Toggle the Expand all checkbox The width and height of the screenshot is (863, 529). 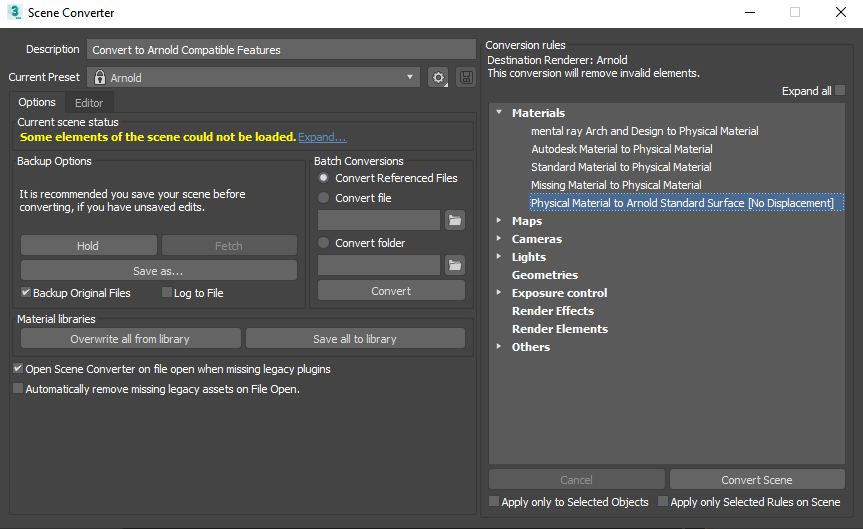click(x=840, y=91)
